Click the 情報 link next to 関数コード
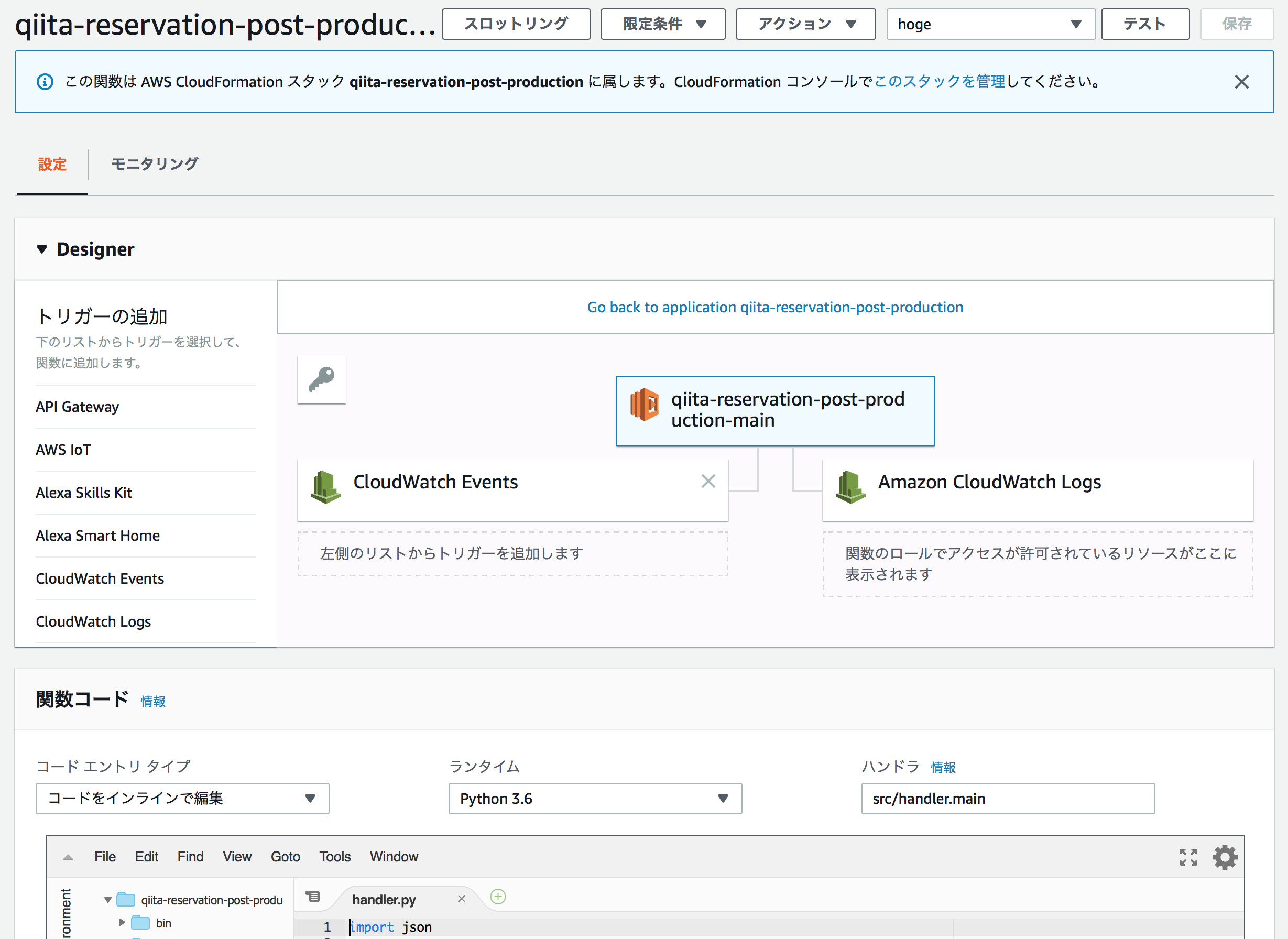 154,702
